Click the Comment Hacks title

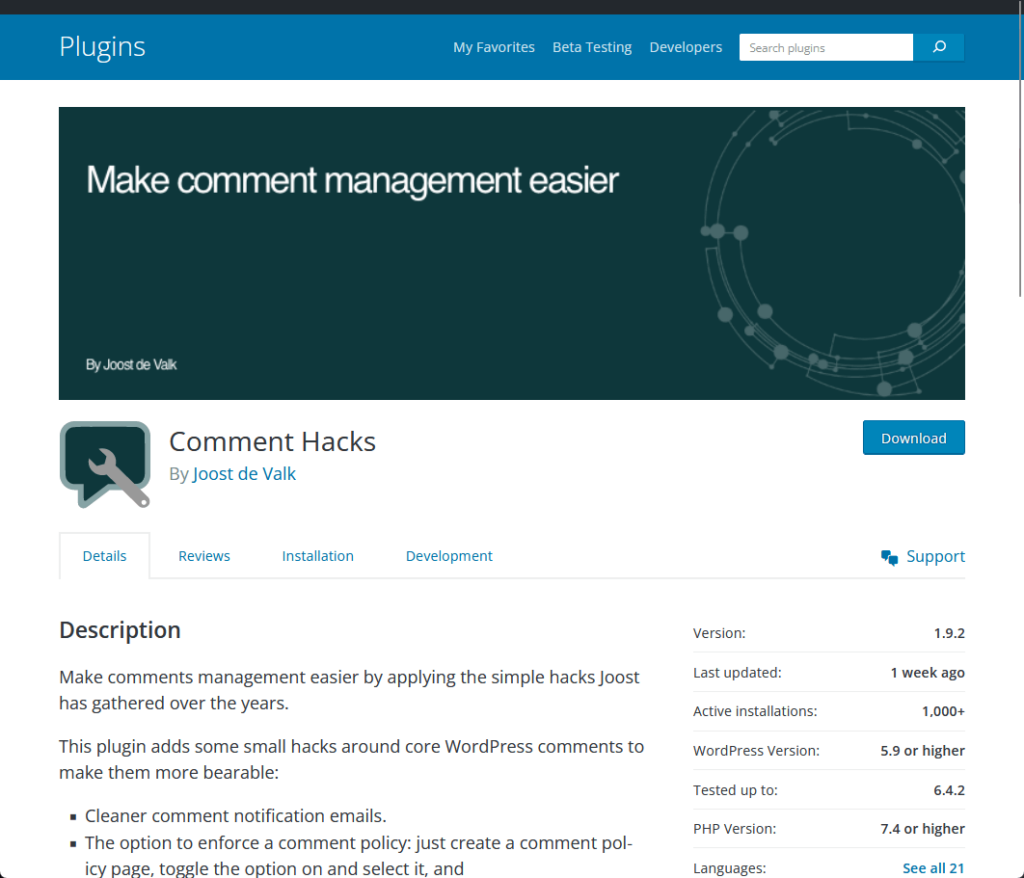pyautogui.click(x=272, y=442)
